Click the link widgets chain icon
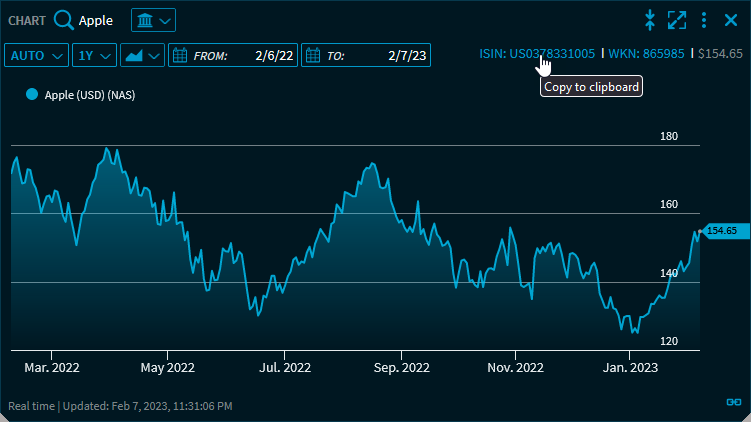The image size is (751, 422). (x=733, y=402)
